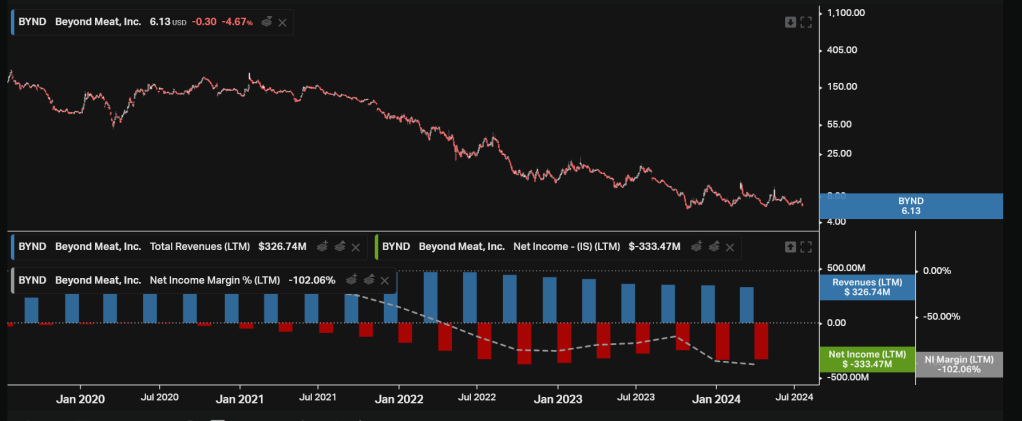Click the green Net Income (LTM) axis tag
The height and width of the screenshot is (421, 1022).
point(867,359)
